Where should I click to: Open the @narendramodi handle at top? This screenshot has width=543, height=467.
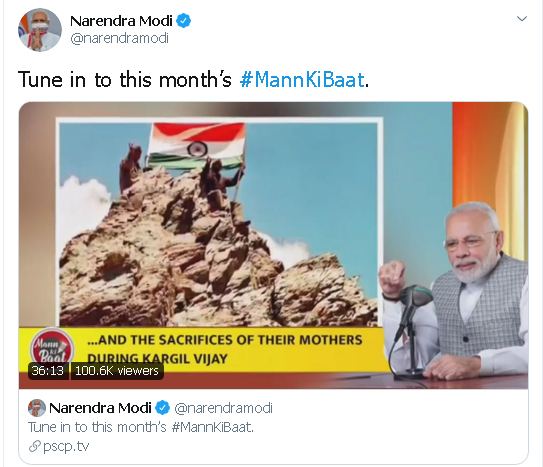(119, 38)
